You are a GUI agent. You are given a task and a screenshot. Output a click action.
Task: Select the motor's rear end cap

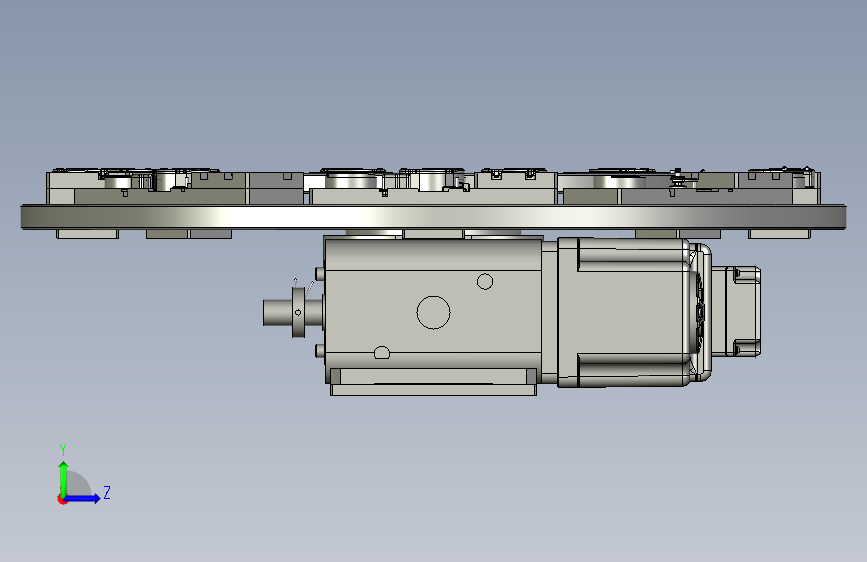(735, 311)
